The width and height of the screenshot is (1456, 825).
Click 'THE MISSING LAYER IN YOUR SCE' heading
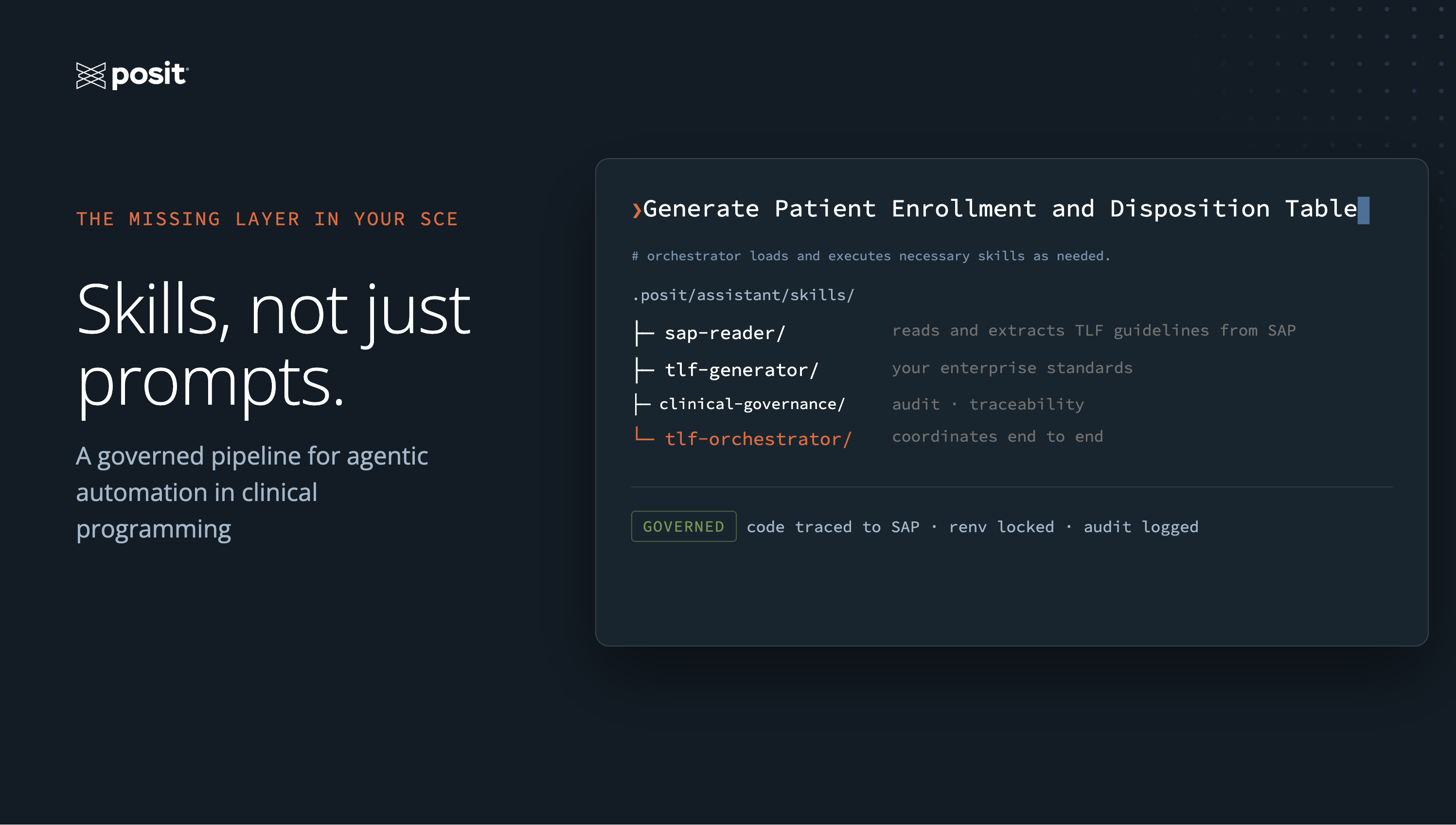point(266,219)
